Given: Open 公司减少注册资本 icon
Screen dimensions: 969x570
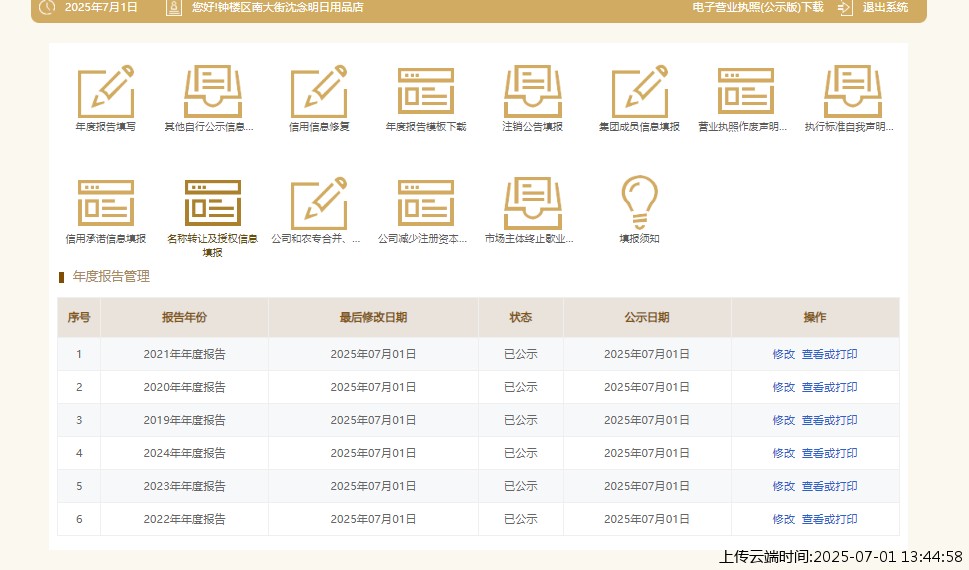Looking at the screenshot, I should coord(426,203).
